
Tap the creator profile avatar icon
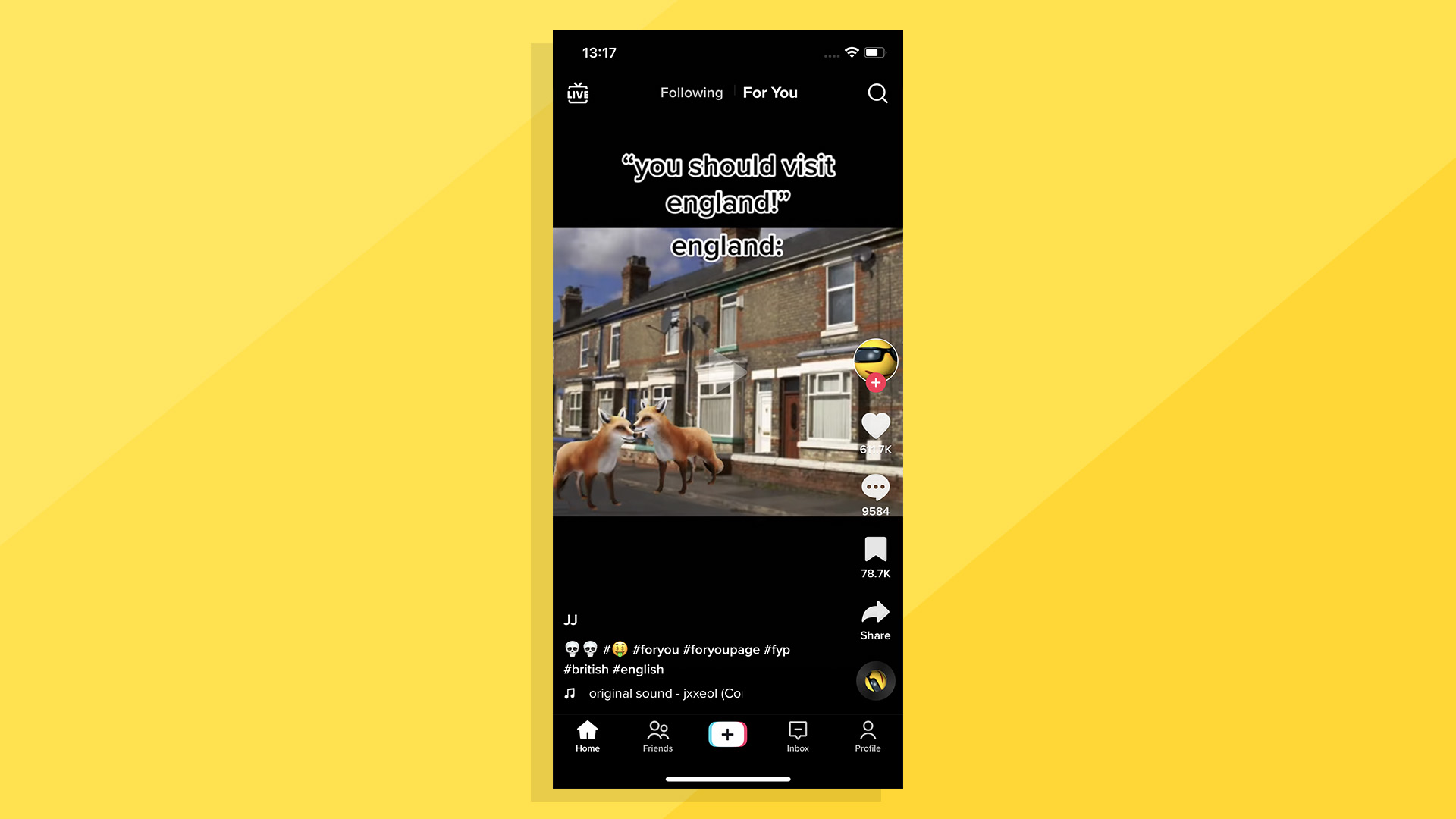(873, 360)
